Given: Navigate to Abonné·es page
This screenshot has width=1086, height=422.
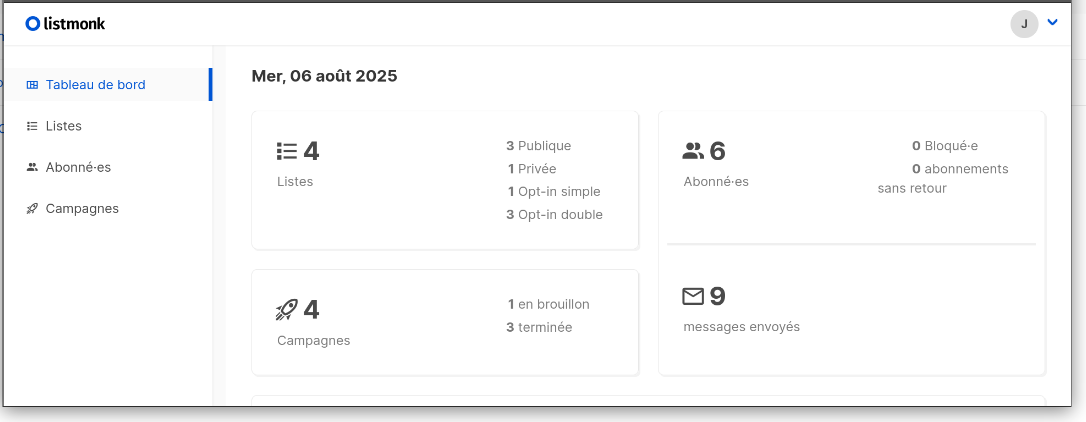Looking at the screenshot, I should [78, 167].
